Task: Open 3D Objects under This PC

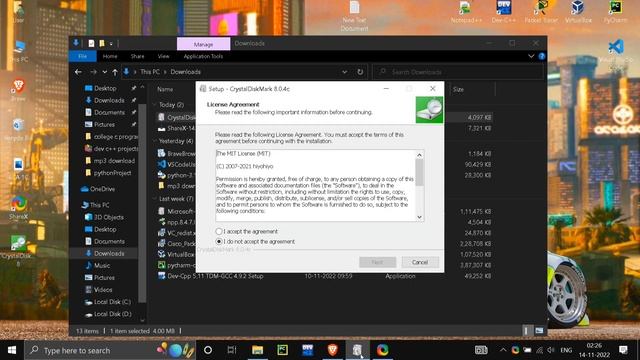Action: click(x=109, y=217)
